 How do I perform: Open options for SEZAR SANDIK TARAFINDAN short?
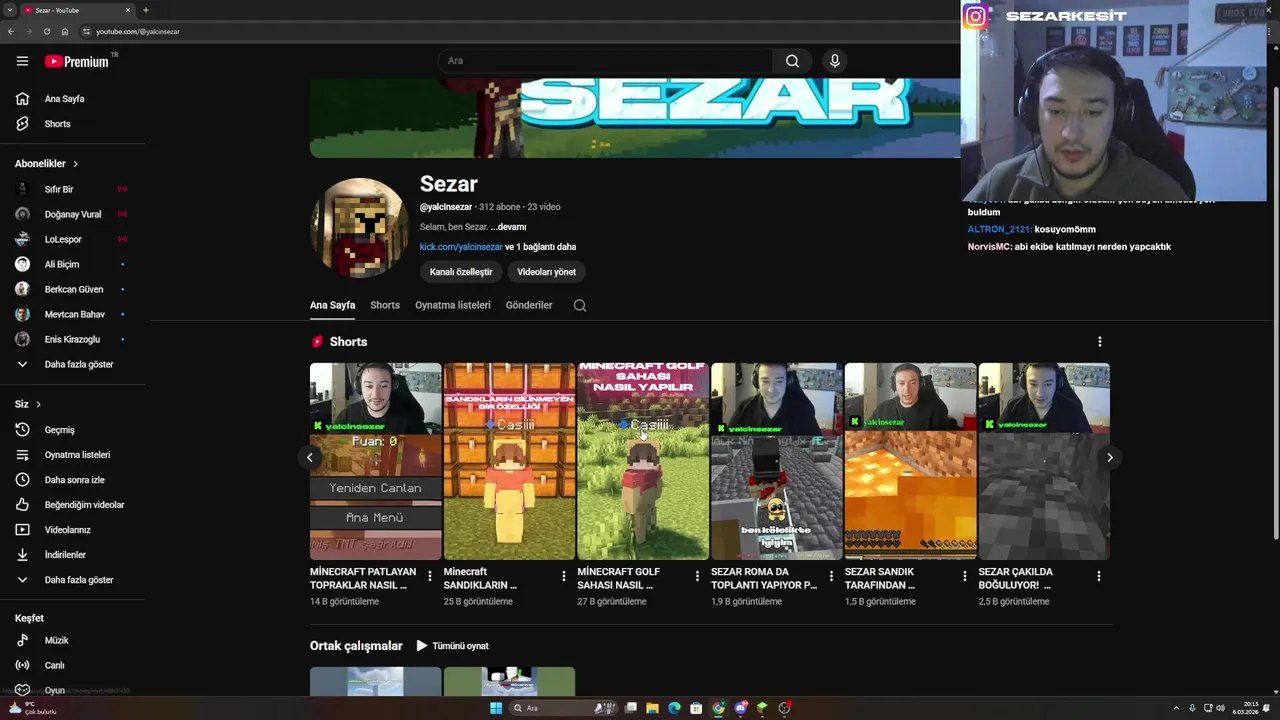965,576
